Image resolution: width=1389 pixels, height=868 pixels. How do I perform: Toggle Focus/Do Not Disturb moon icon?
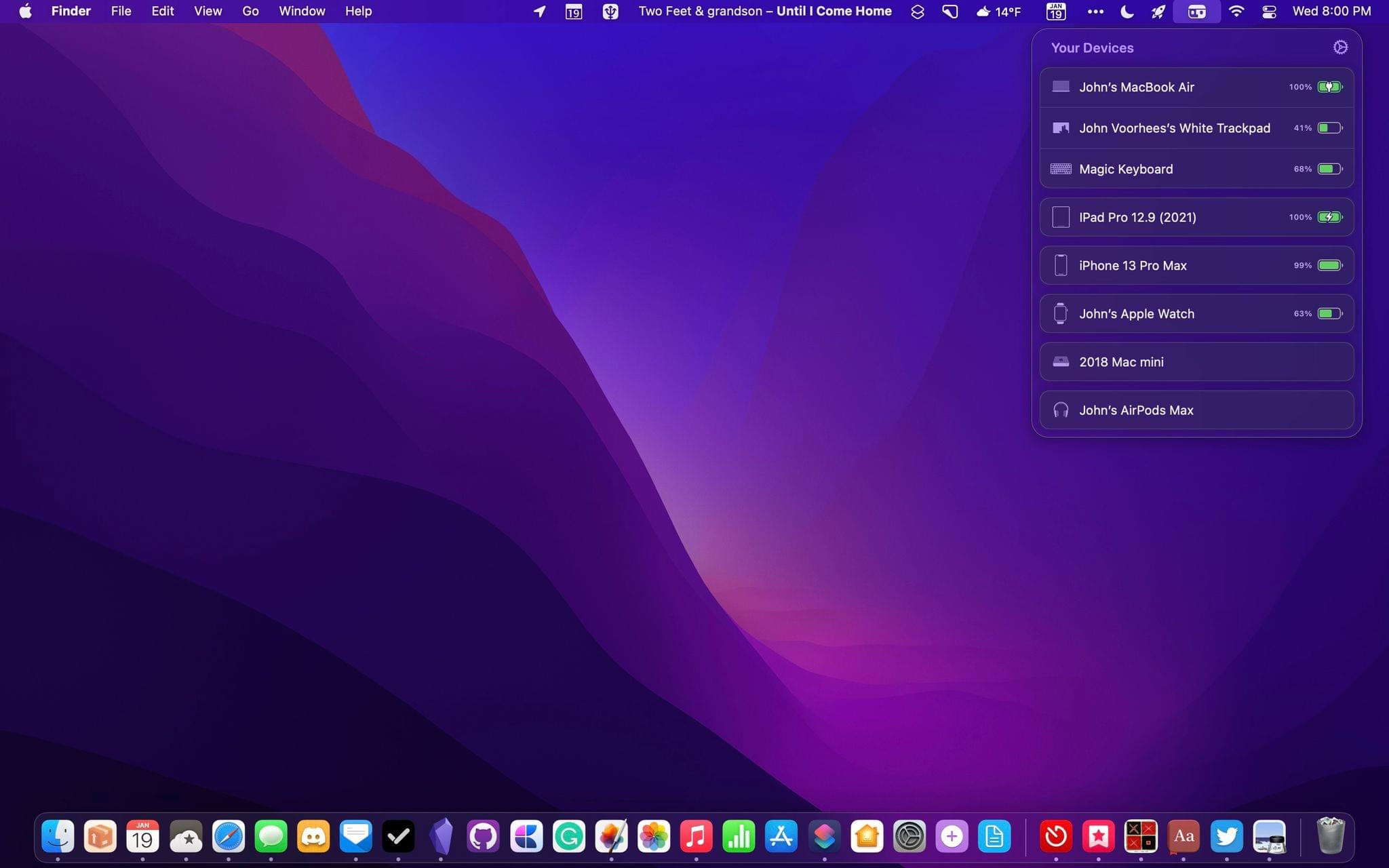pos(1127,11)
